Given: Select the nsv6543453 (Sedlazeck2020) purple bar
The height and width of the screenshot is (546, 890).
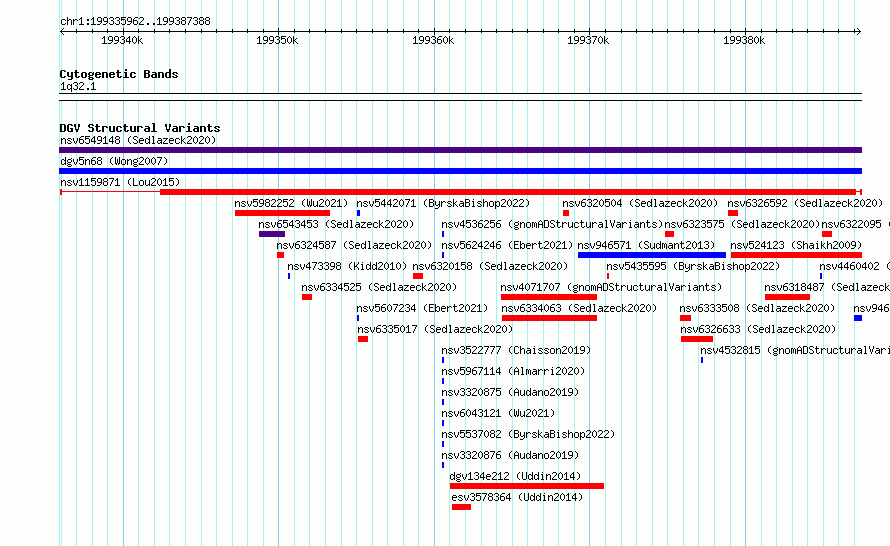Looking at the screenshot, I should pyautogui.click(x=272, y=234).
